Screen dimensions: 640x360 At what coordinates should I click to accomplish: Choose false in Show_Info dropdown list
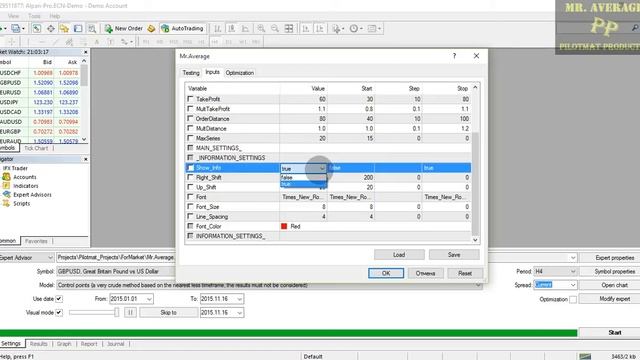coord(303,178)
